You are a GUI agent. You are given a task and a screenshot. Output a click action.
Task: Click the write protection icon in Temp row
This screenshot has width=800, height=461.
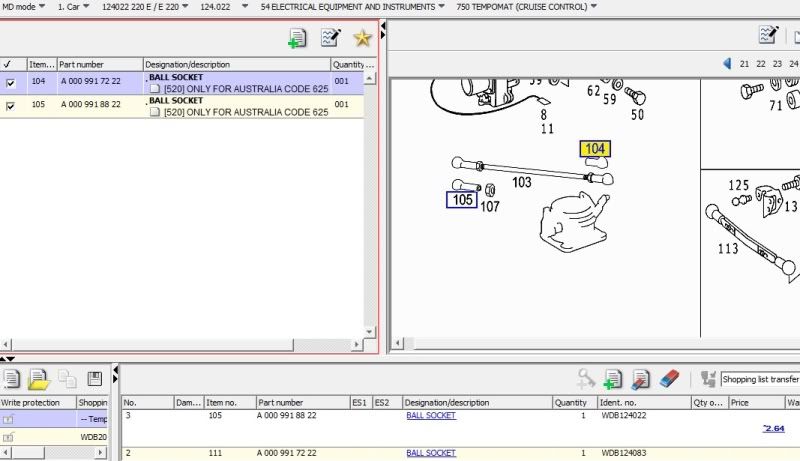click(8, 419)
